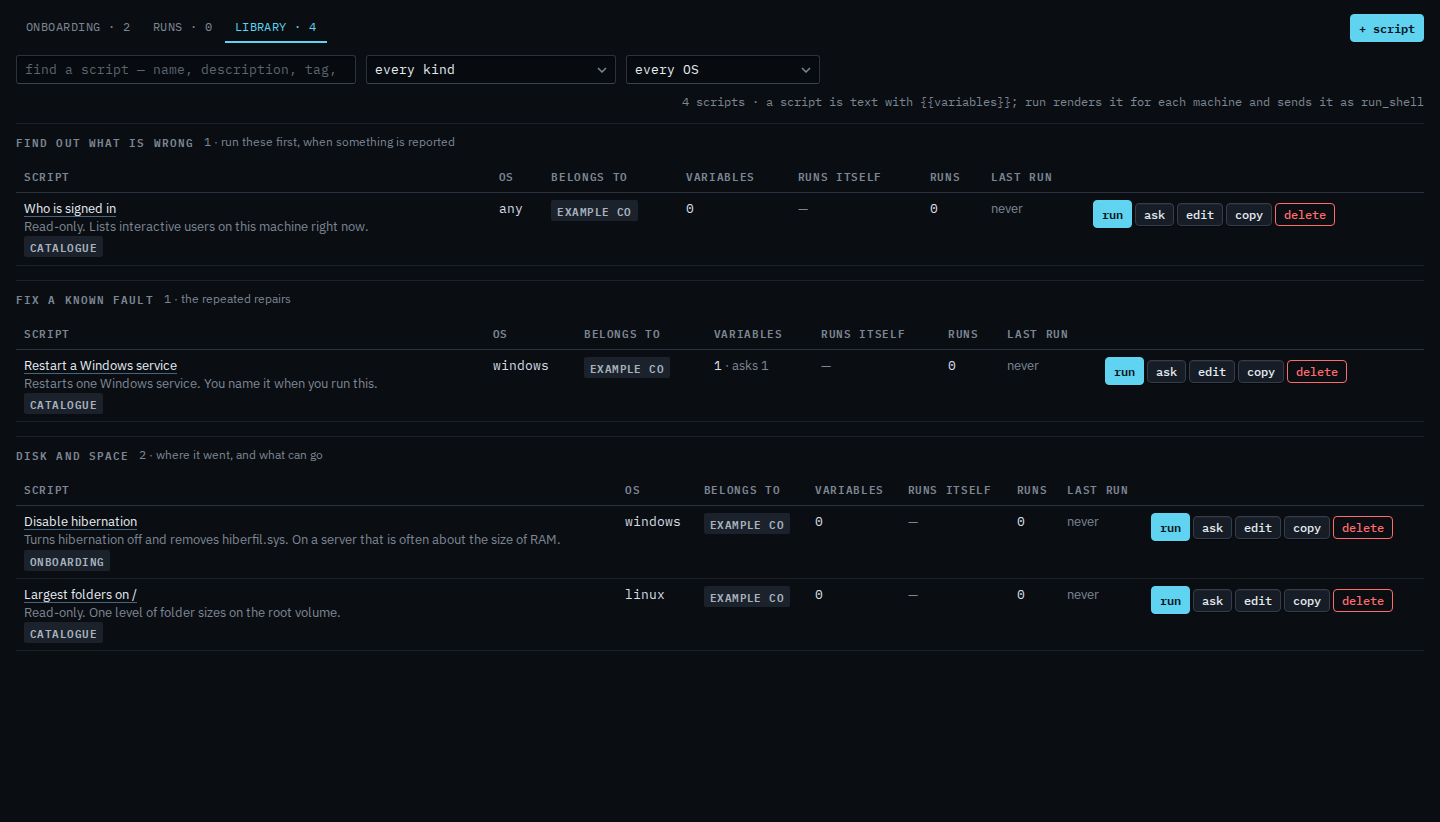The image size is (1440, 822).
Task: Open the Largest folders on / link
Action: 80,594
